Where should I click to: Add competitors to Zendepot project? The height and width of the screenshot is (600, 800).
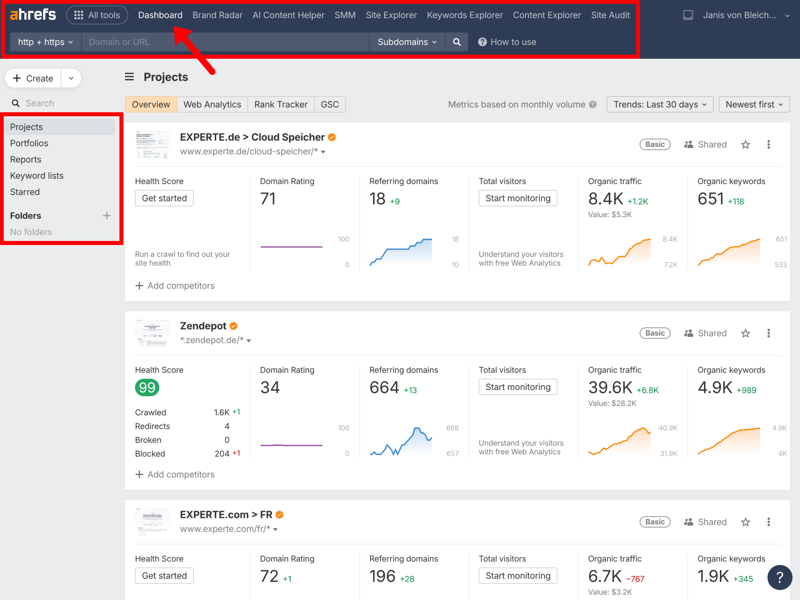coord(175,474)
